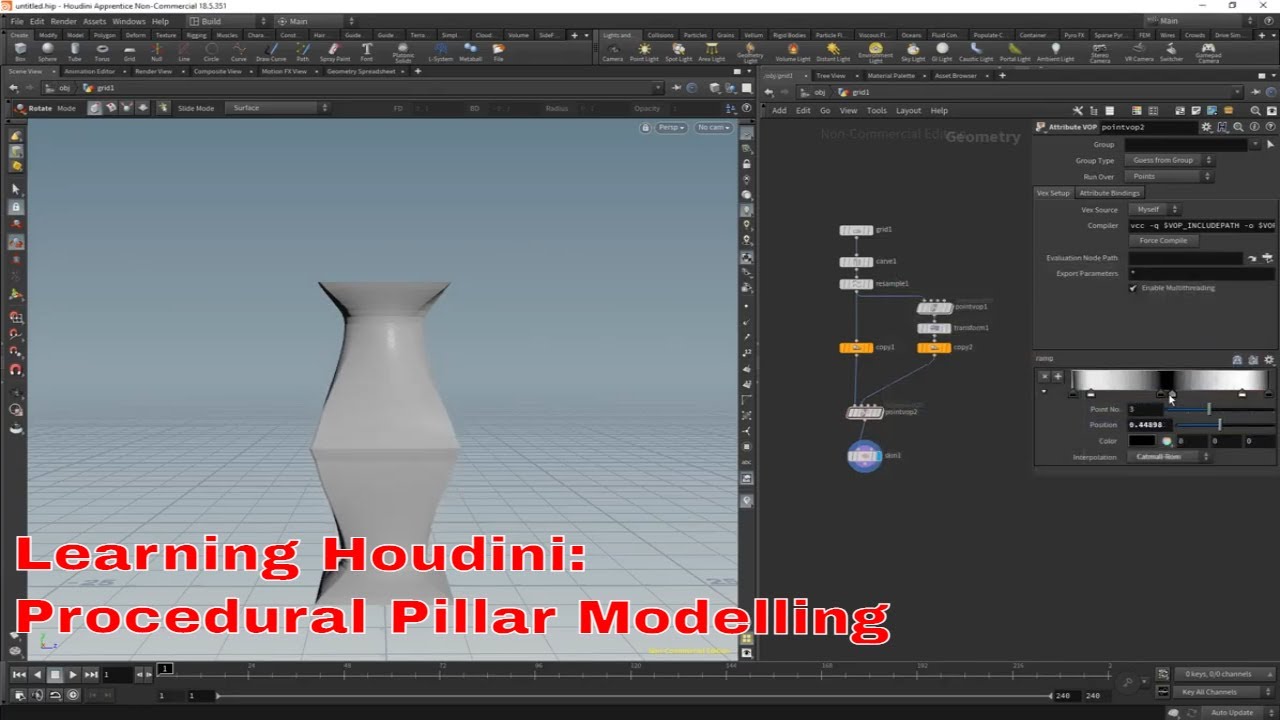This screenshot has width=1280, height=720.
Task: Select the Null shelf tool
Action: tap(156, 51)
